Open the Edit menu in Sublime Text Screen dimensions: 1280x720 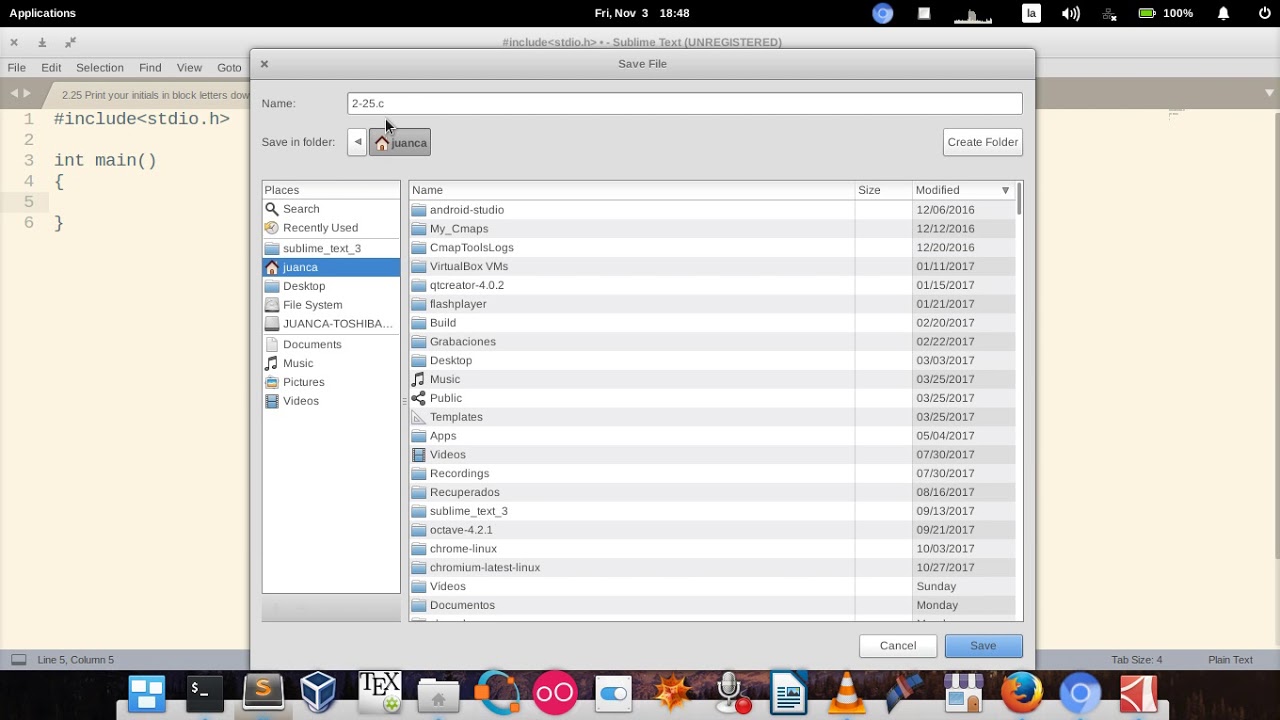click(51, 68)
